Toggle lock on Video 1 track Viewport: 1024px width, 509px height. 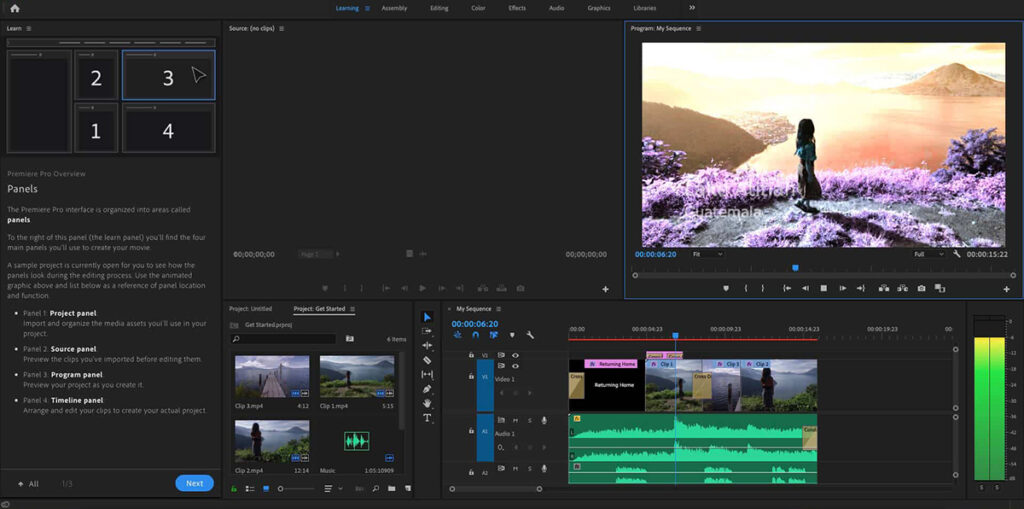[470, 376]
